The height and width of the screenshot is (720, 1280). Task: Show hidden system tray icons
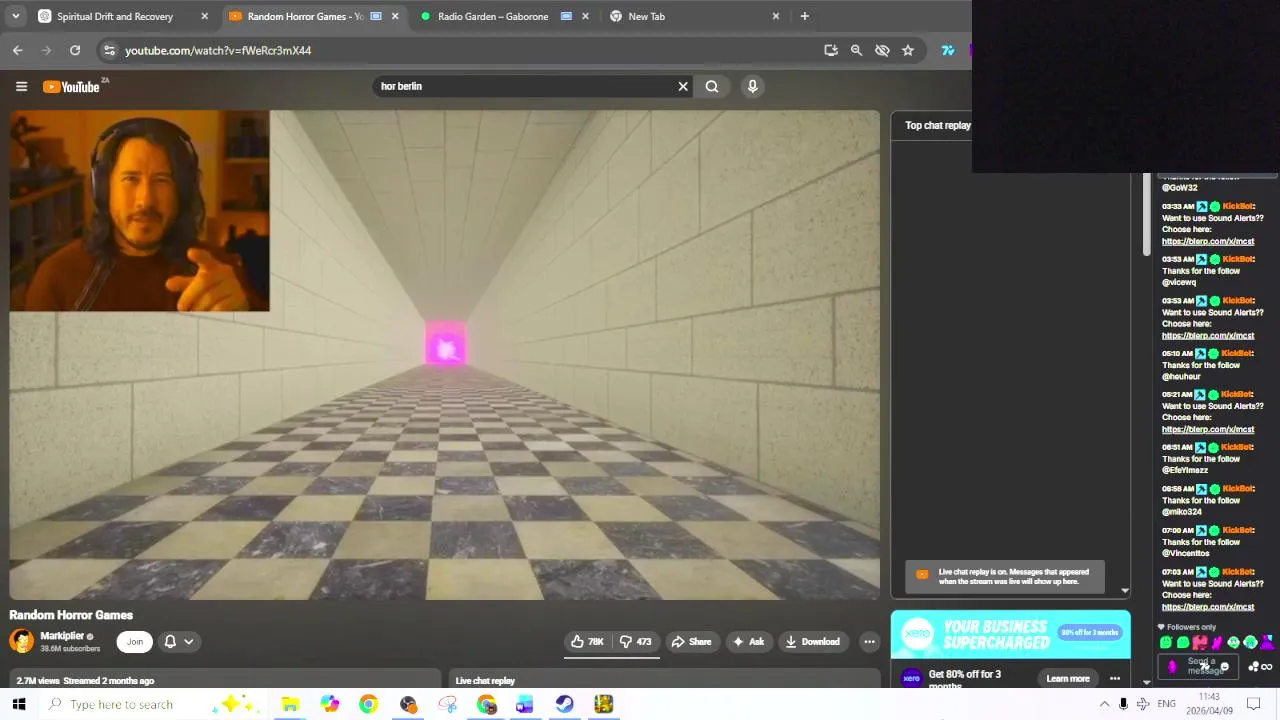click(1104, 704)
